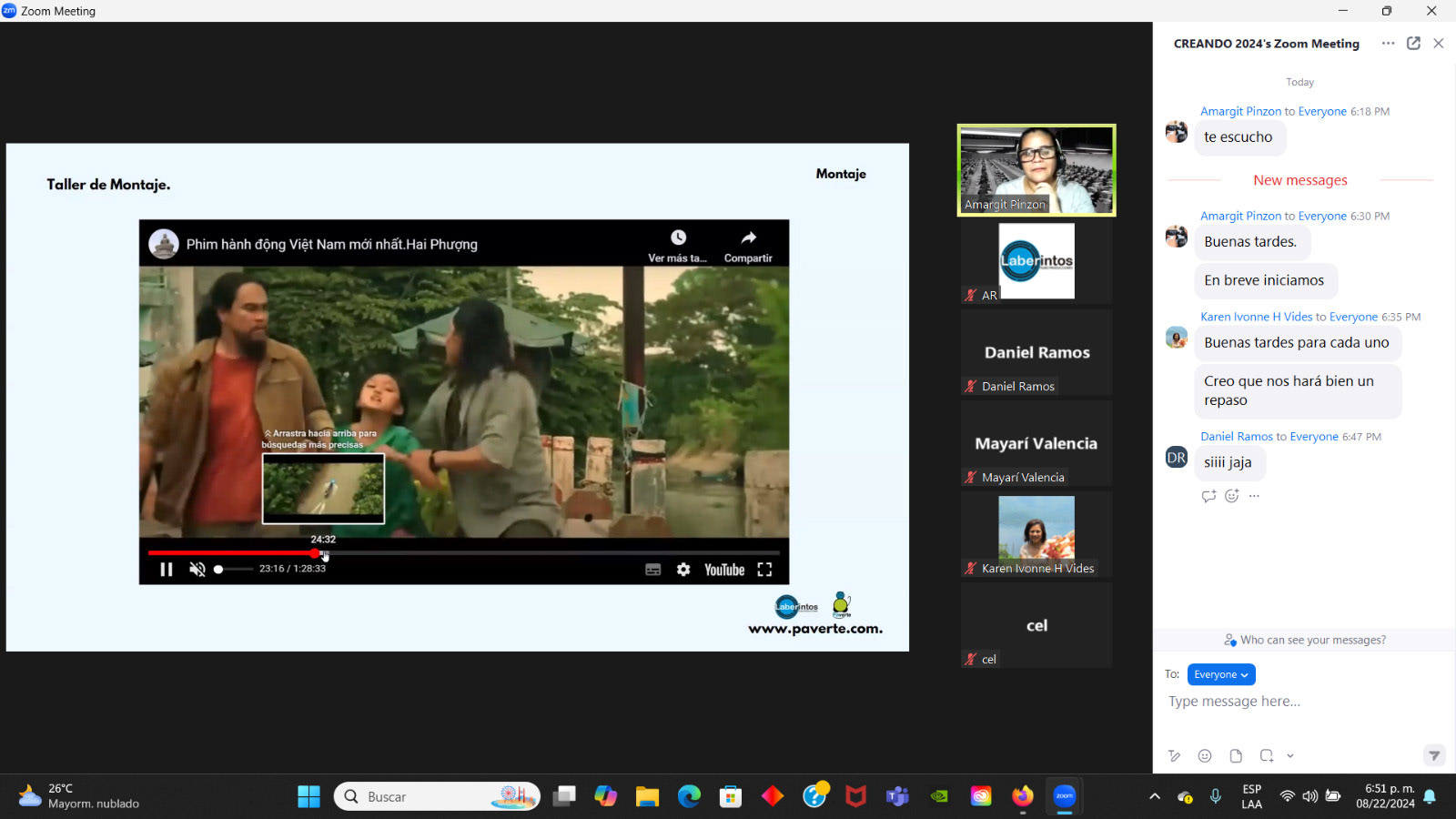
Task: Click Daniel Ramos DR avatar in chat
Action: (x=1177, y=457)
